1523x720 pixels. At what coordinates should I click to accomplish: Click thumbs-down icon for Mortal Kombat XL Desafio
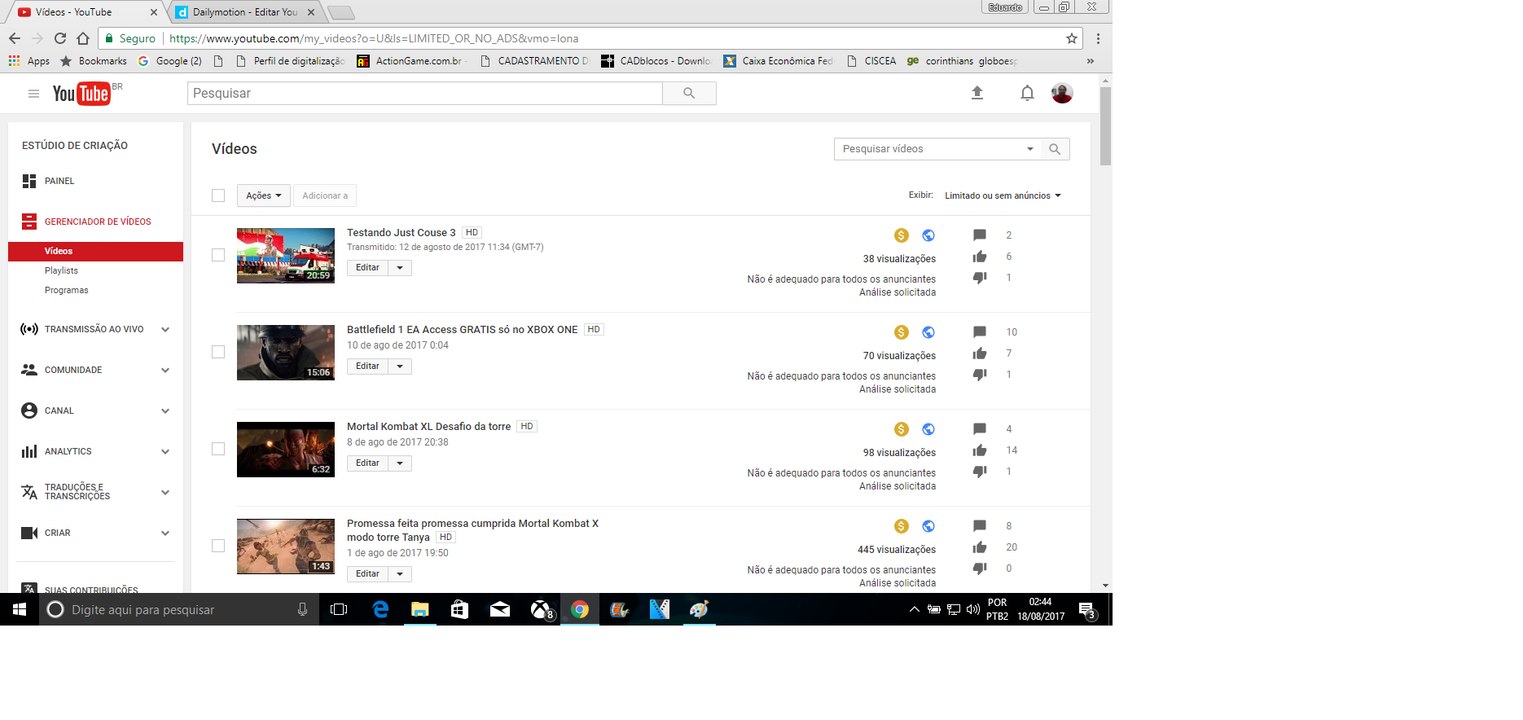coord(980,471)
